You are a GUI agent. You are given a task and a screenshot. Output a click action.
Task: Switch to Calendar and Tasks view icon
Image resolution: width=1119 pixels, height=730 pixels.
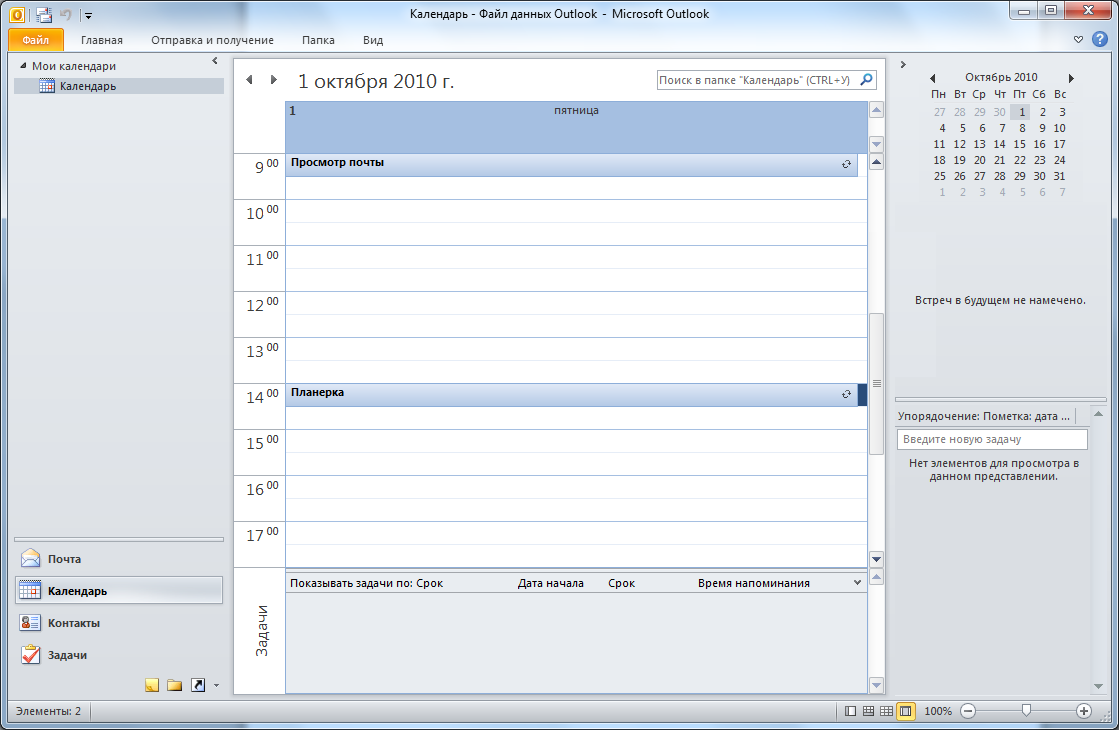point(869,711)
